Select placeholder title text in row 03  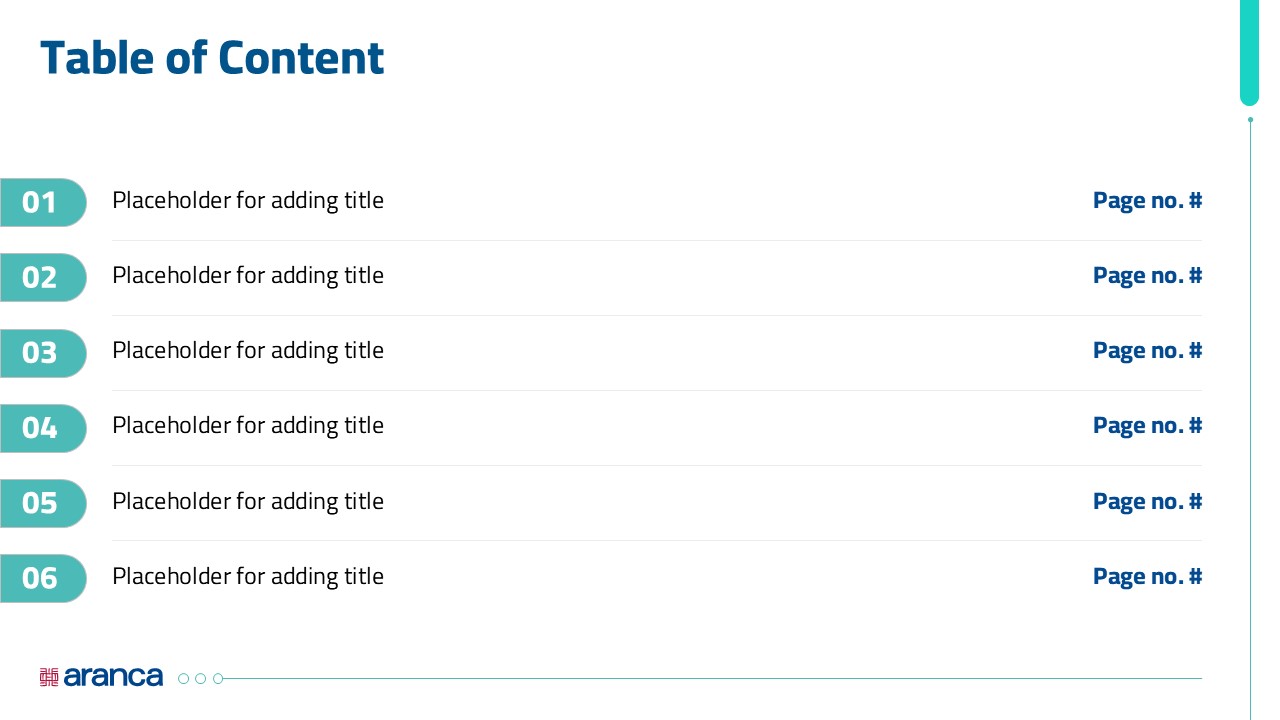[x=248, y=350]
